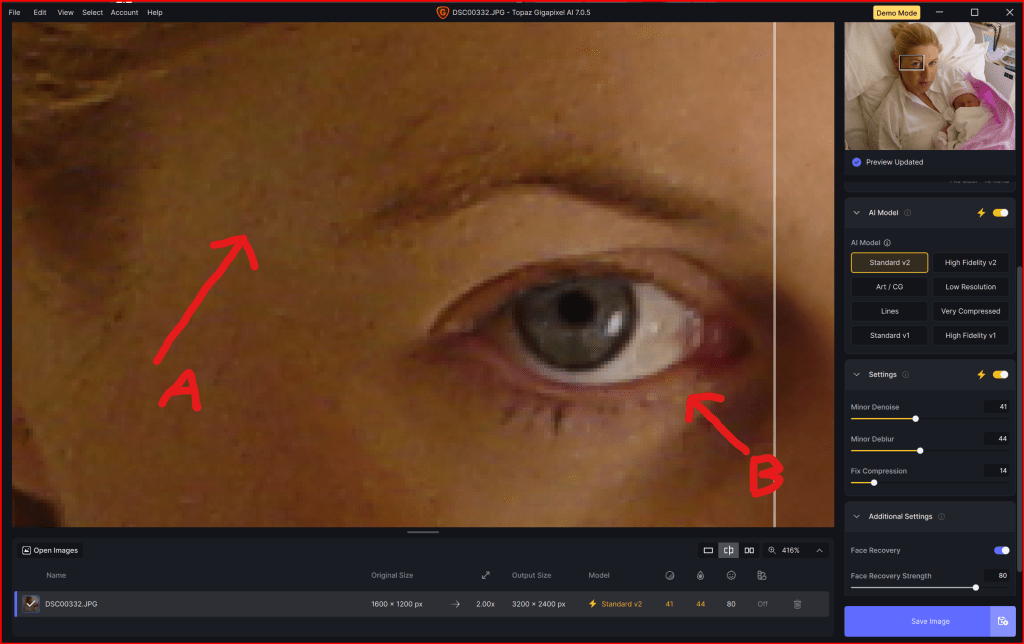The height and width of the screenshot is (644, 1024).
Task: Switch to single view layout icon
Action: (x=708, y=550)
